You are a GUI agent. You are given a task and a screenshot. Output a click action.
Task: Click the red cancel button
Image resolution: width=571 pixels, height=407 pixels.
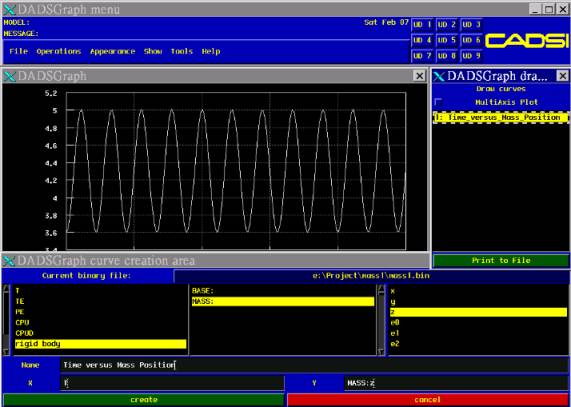pyautogui.click(x=428, y=400)
